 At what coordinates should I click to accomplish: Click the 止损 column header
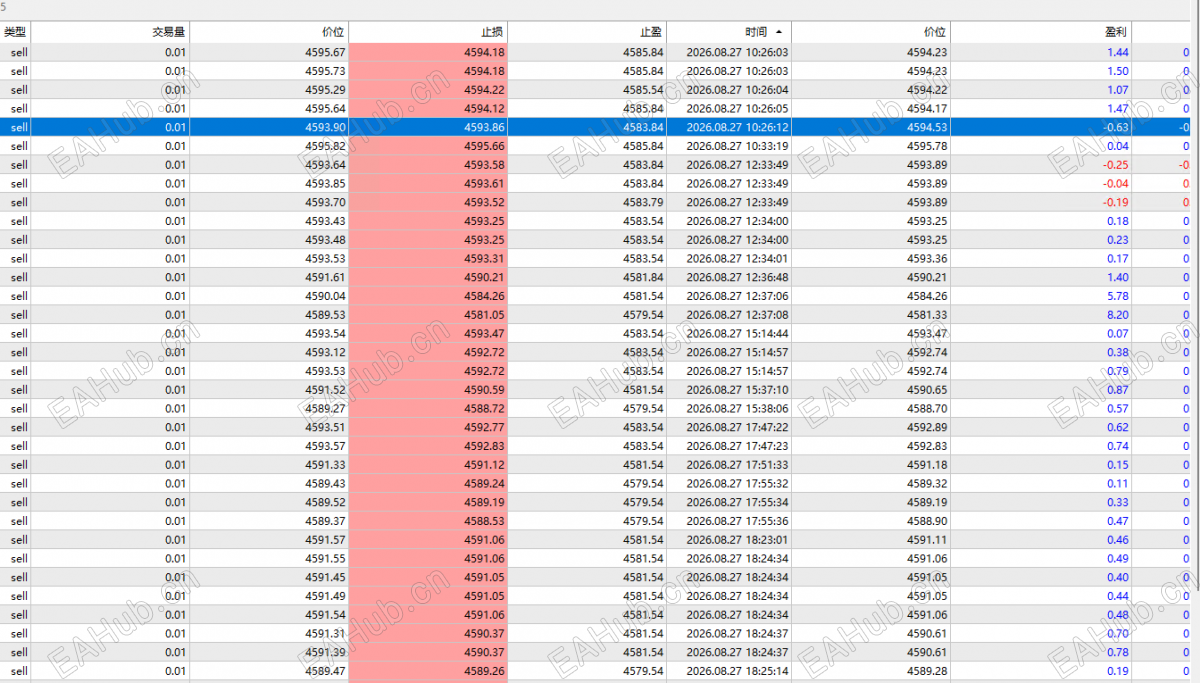[428, 32]
